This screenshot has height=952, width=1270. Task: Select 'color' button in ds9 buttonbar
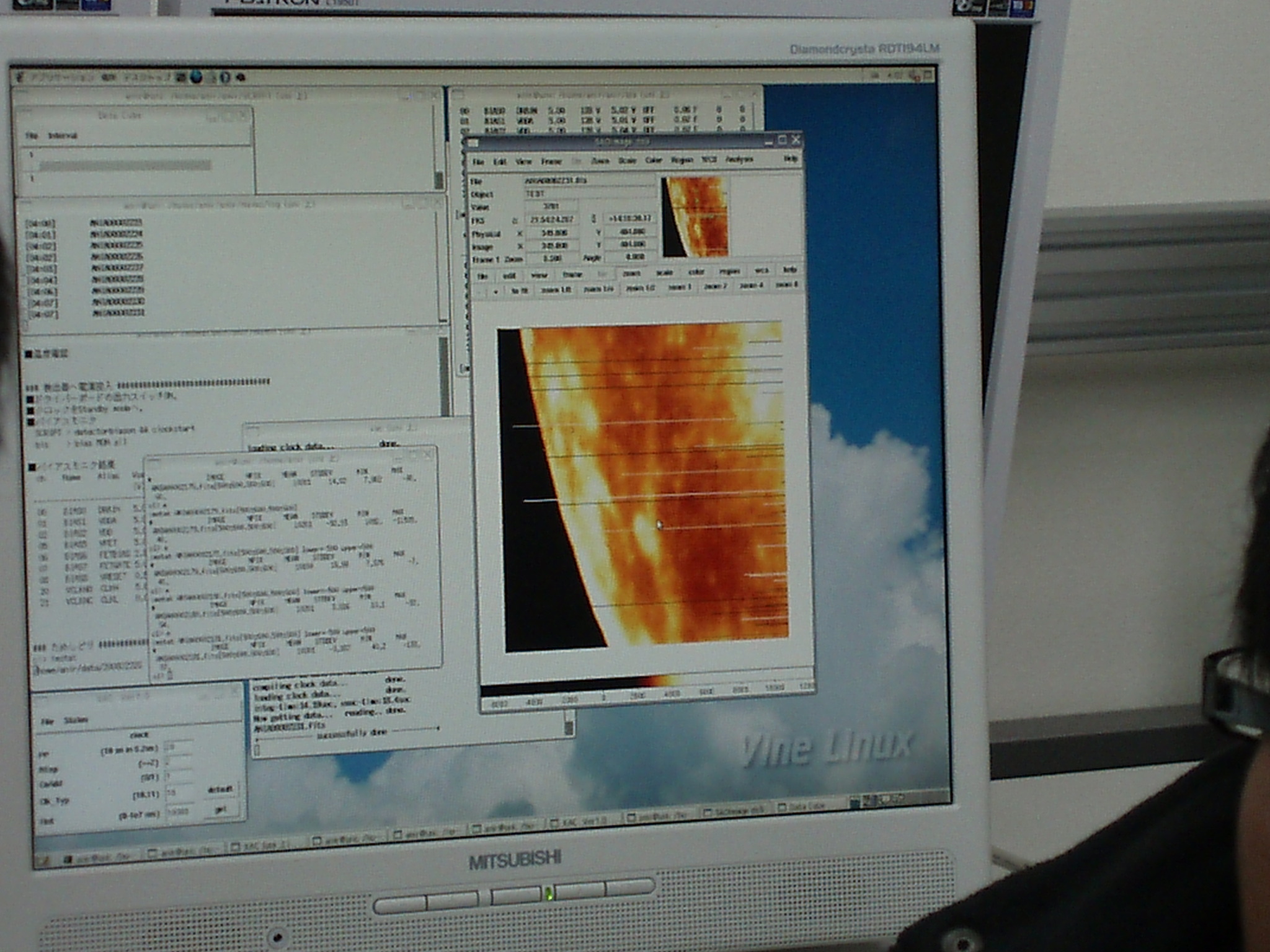coord(696,271)
